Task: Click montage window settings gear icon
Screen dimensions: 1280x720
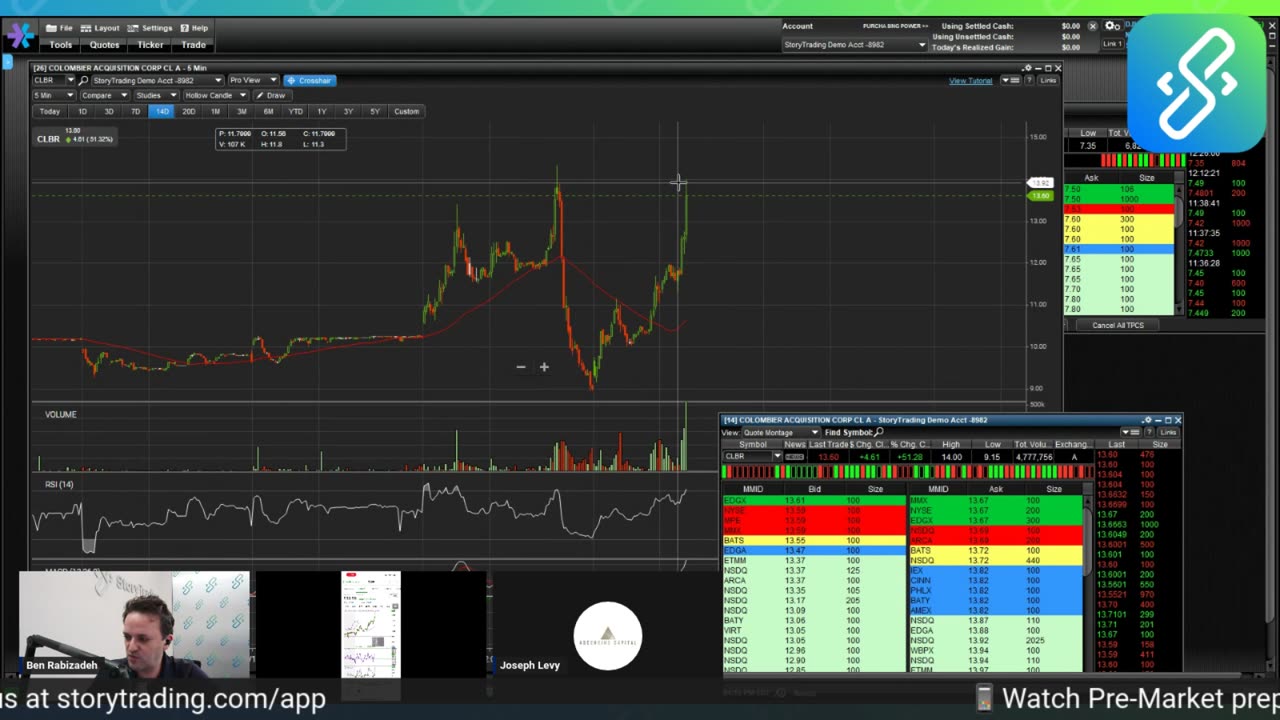Action: [x=1147, y=420]
